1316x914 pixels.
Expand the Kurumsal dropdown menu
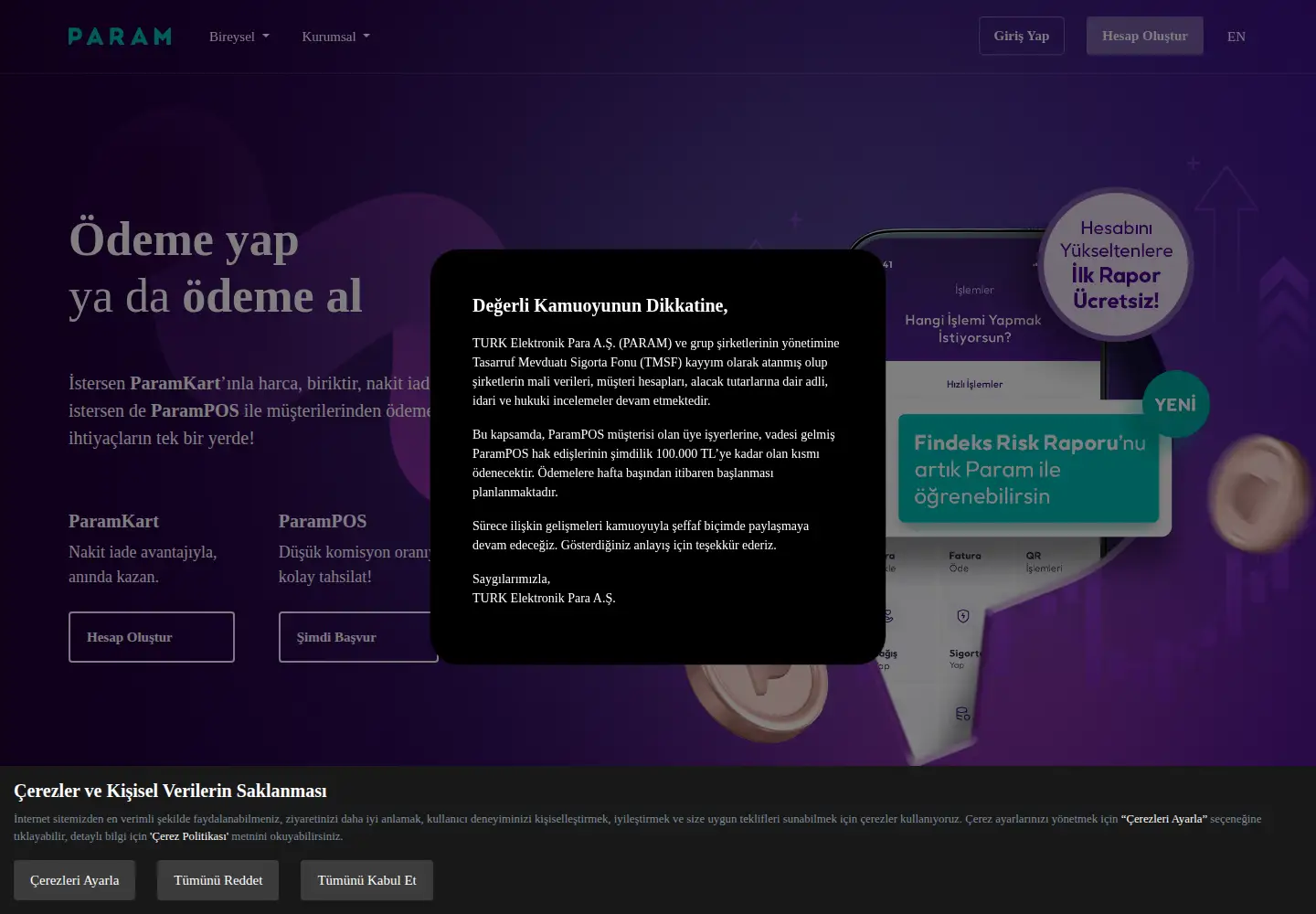click(x=336, y=37)
